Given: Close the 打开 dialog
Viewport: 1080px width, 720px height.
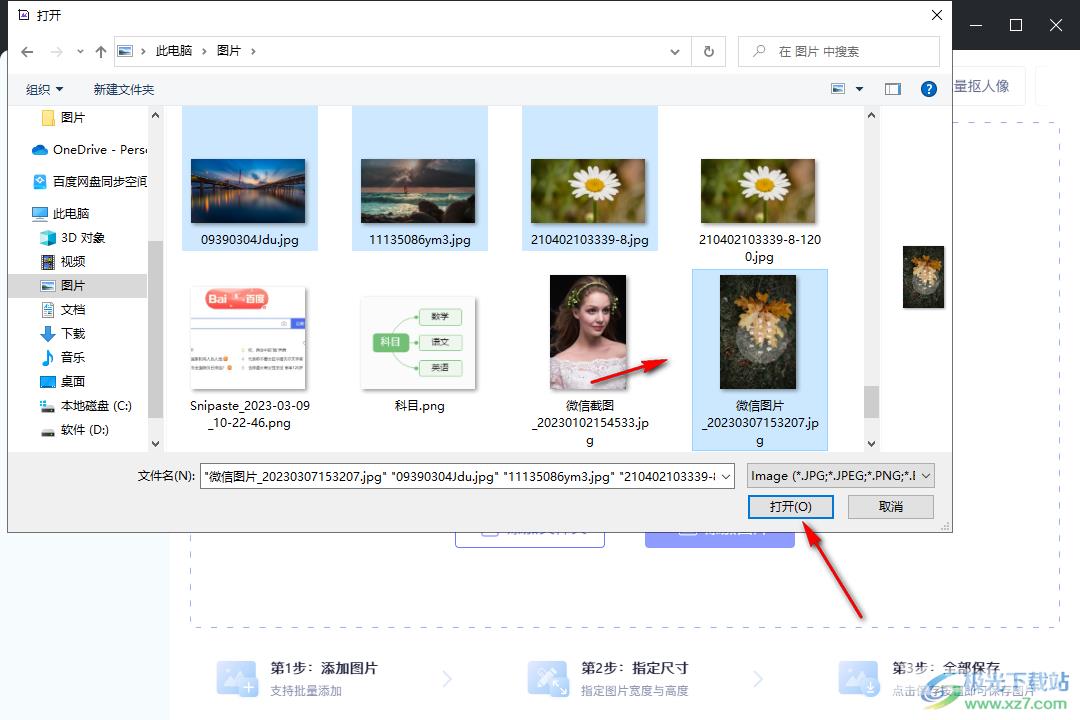Looking at the screenshot, I should point(937,14).
